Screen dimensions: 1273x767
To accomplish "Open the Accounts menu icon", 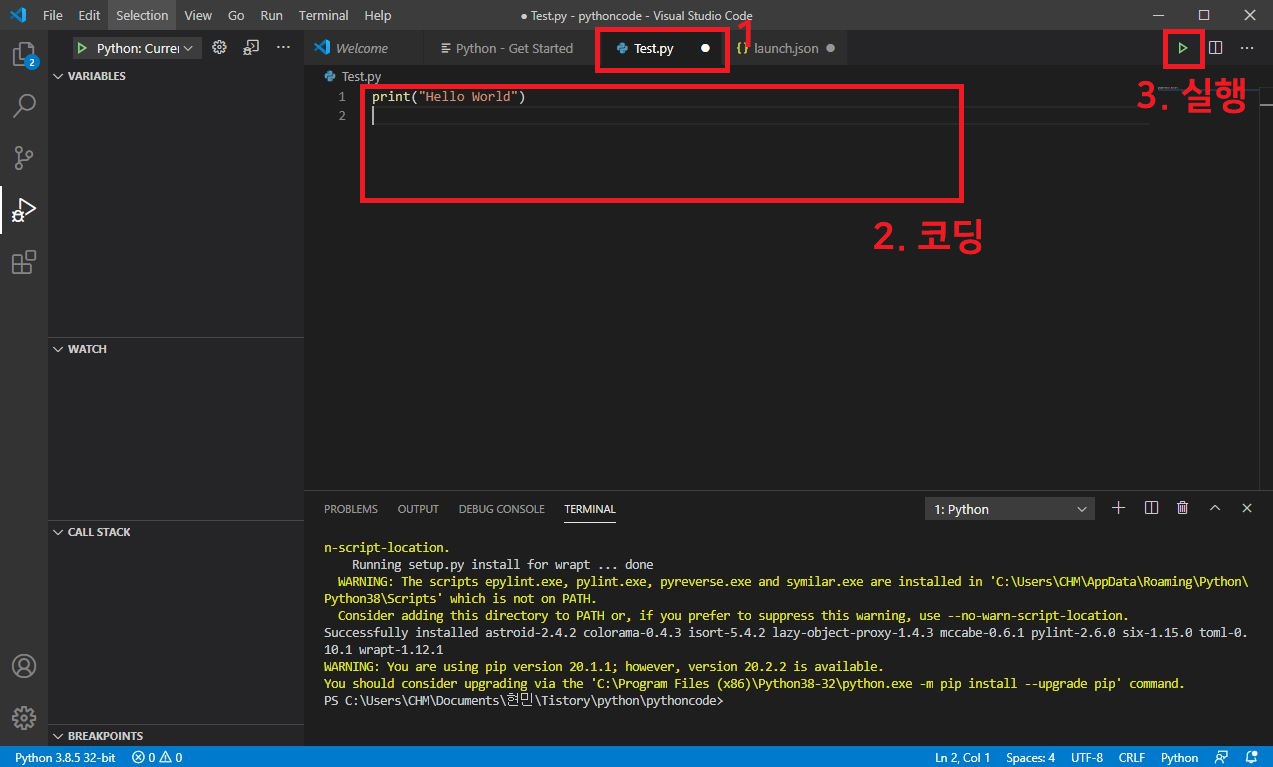I will point(24,666).
